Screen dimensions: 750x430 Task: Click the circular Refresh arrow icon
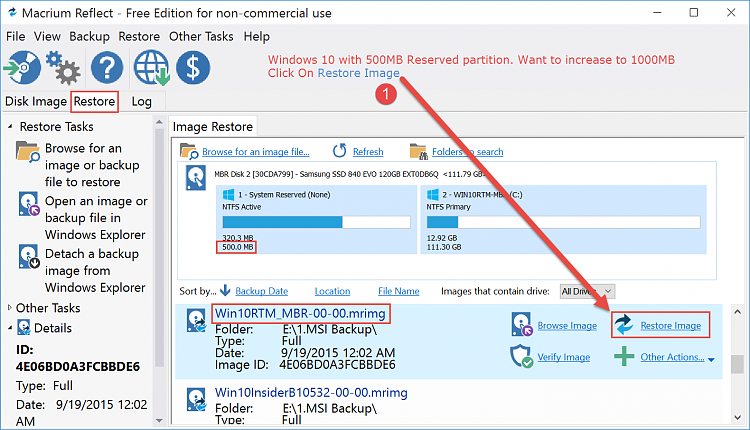pos(339,151)
